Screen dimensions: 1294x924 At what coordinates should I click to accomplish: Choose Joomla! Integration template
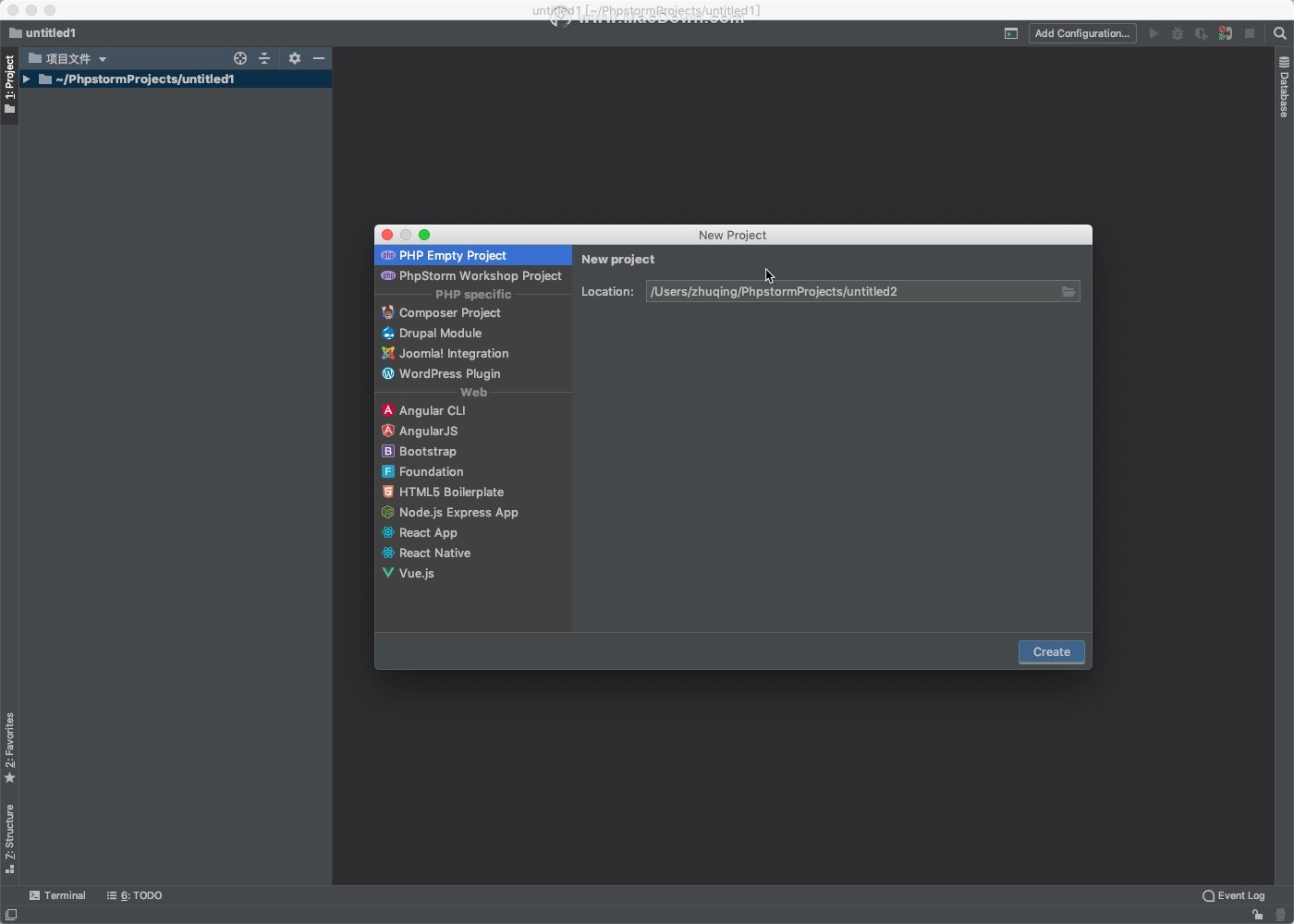473,353
